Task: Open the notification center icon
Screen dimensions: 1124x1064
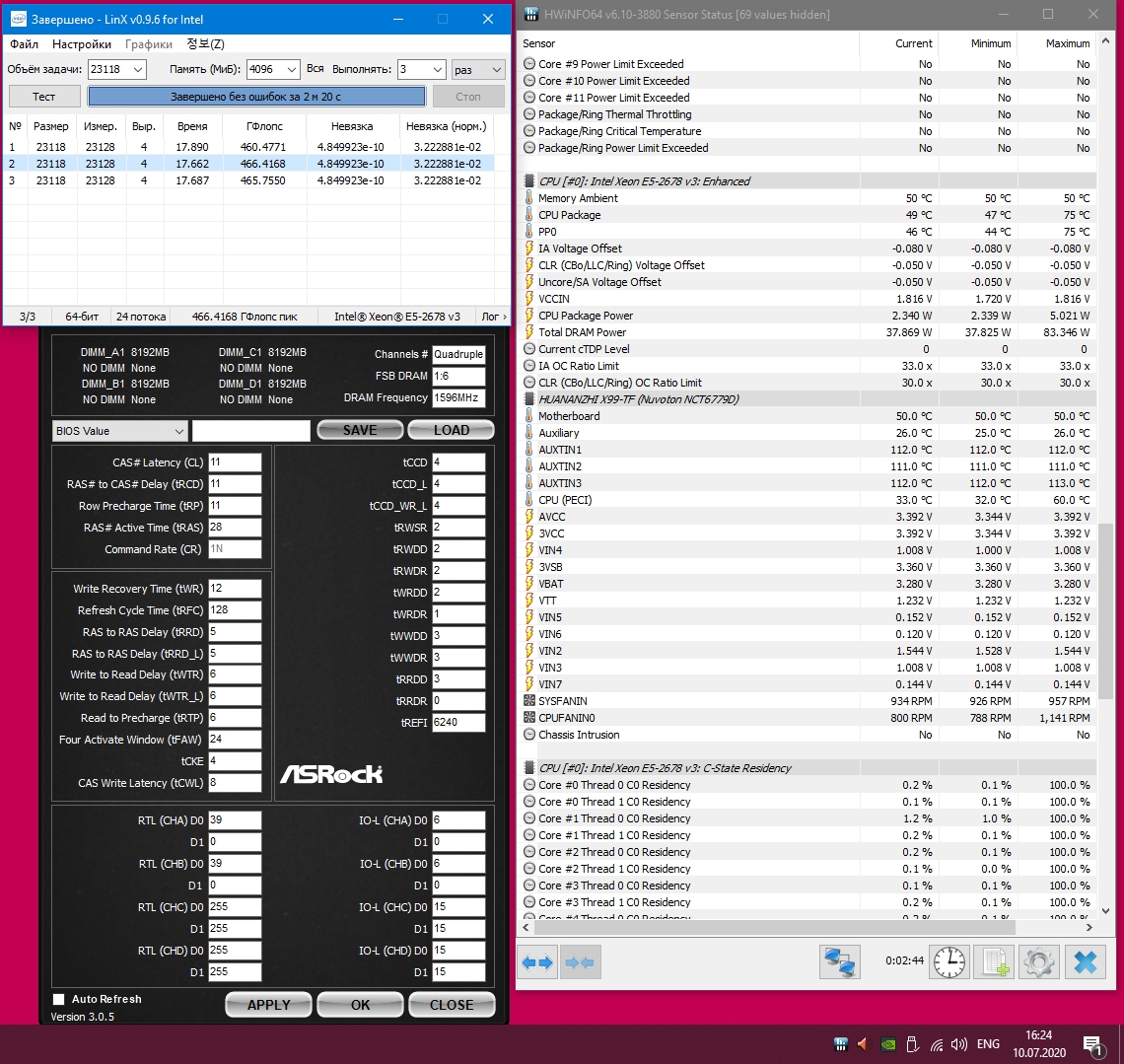Action: 1091,1044
